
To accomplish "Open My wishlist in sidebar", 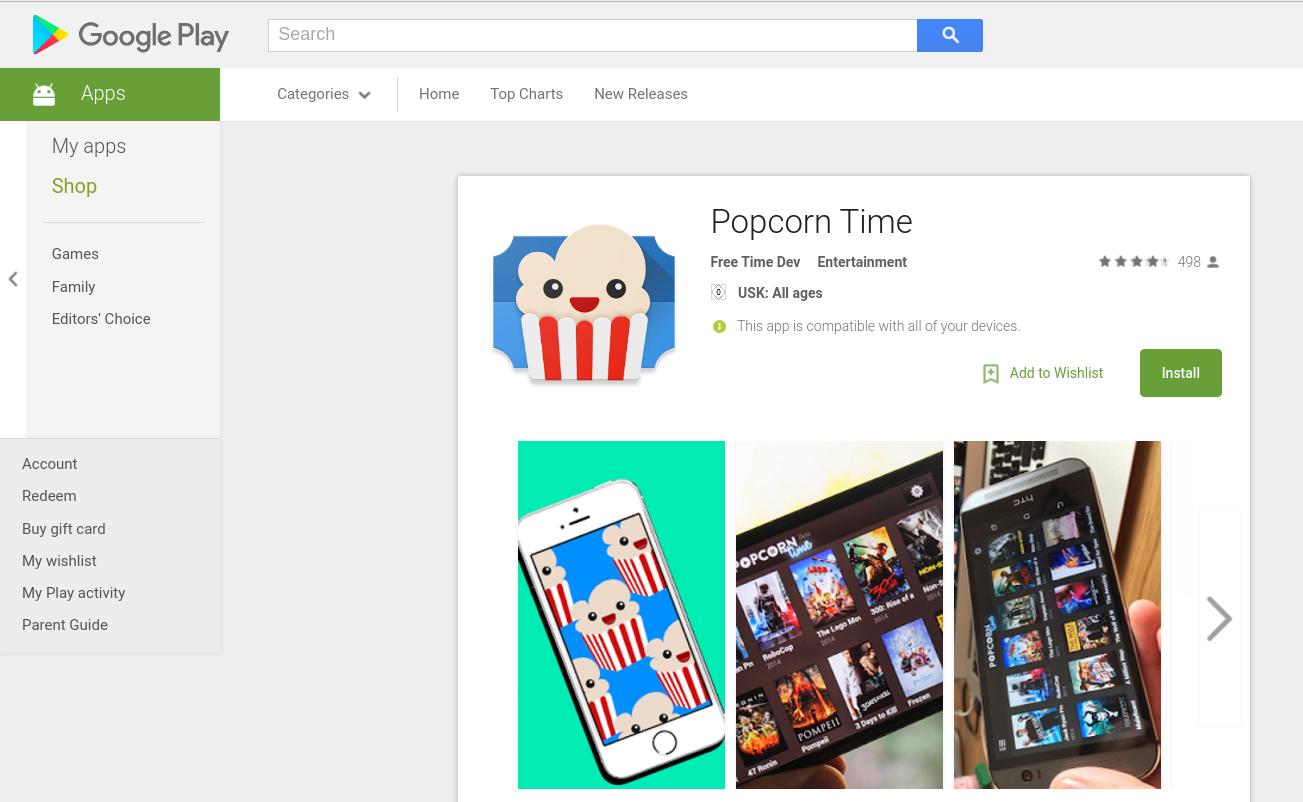I will point(59,561).
